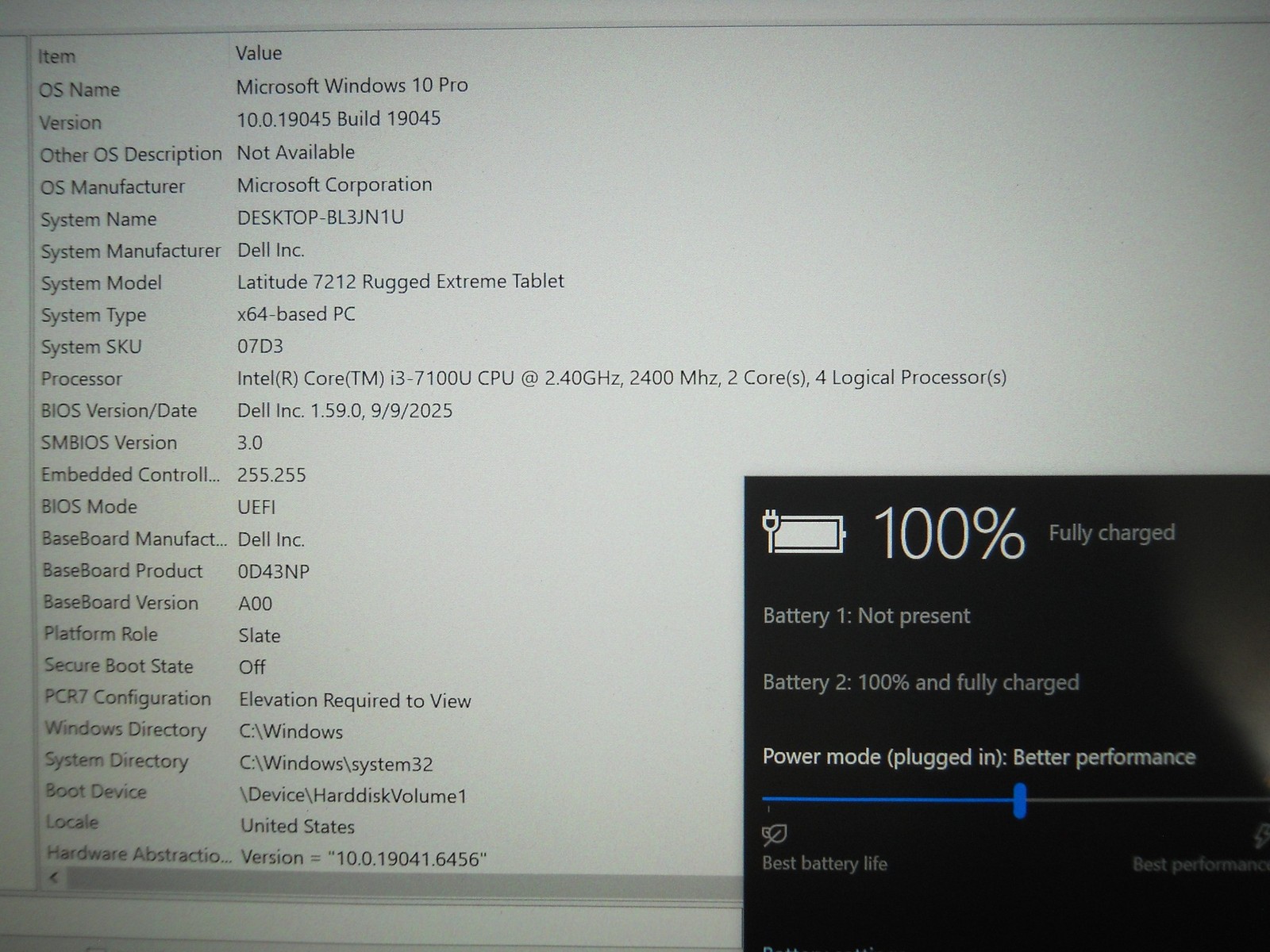Screen dimensions: 1270x952
Task: Select the Windows Directory row label
Action: [125, 729]
